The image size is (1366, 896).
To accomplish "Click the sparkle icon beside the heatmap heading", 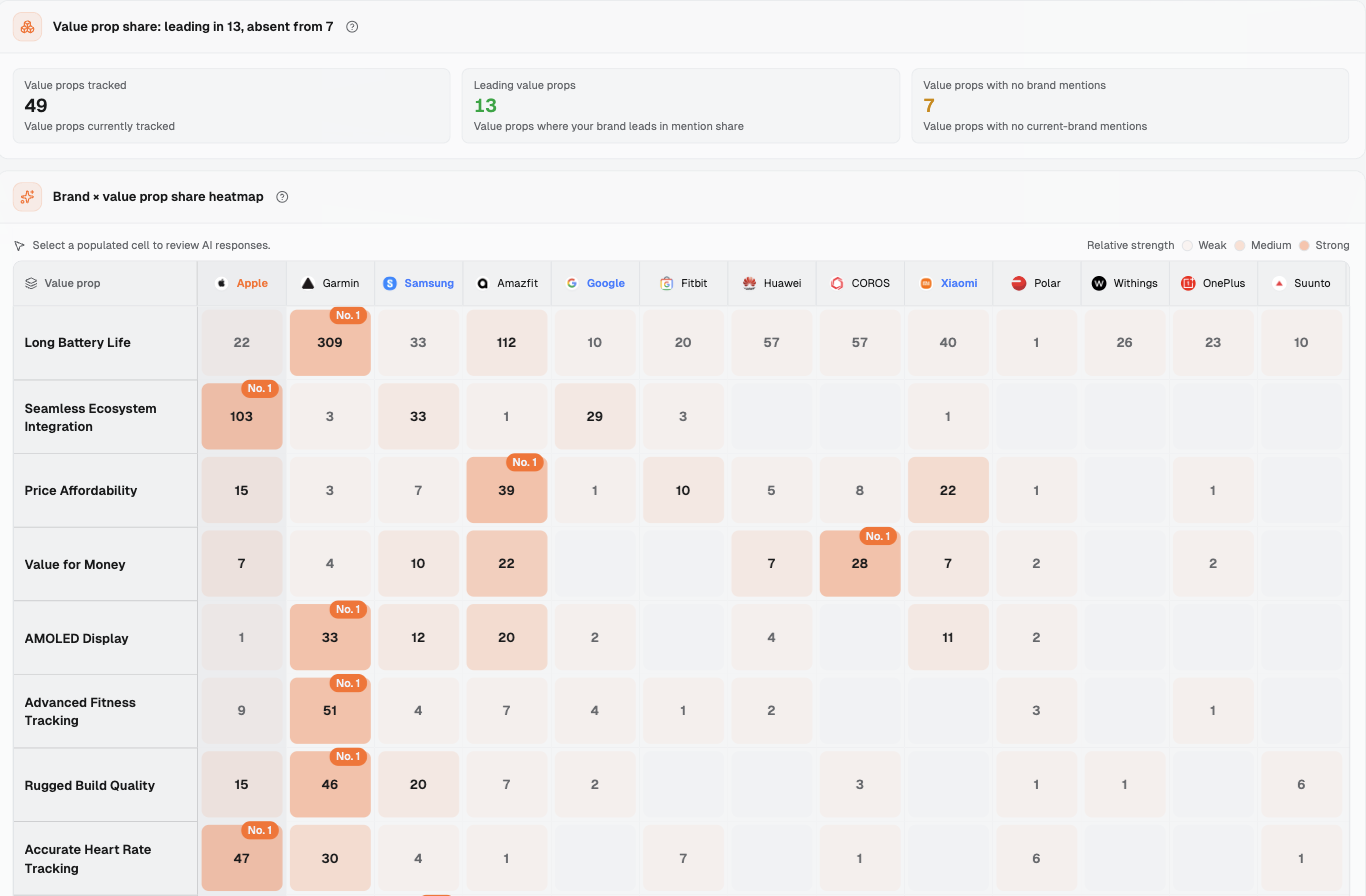I will 28,197.
